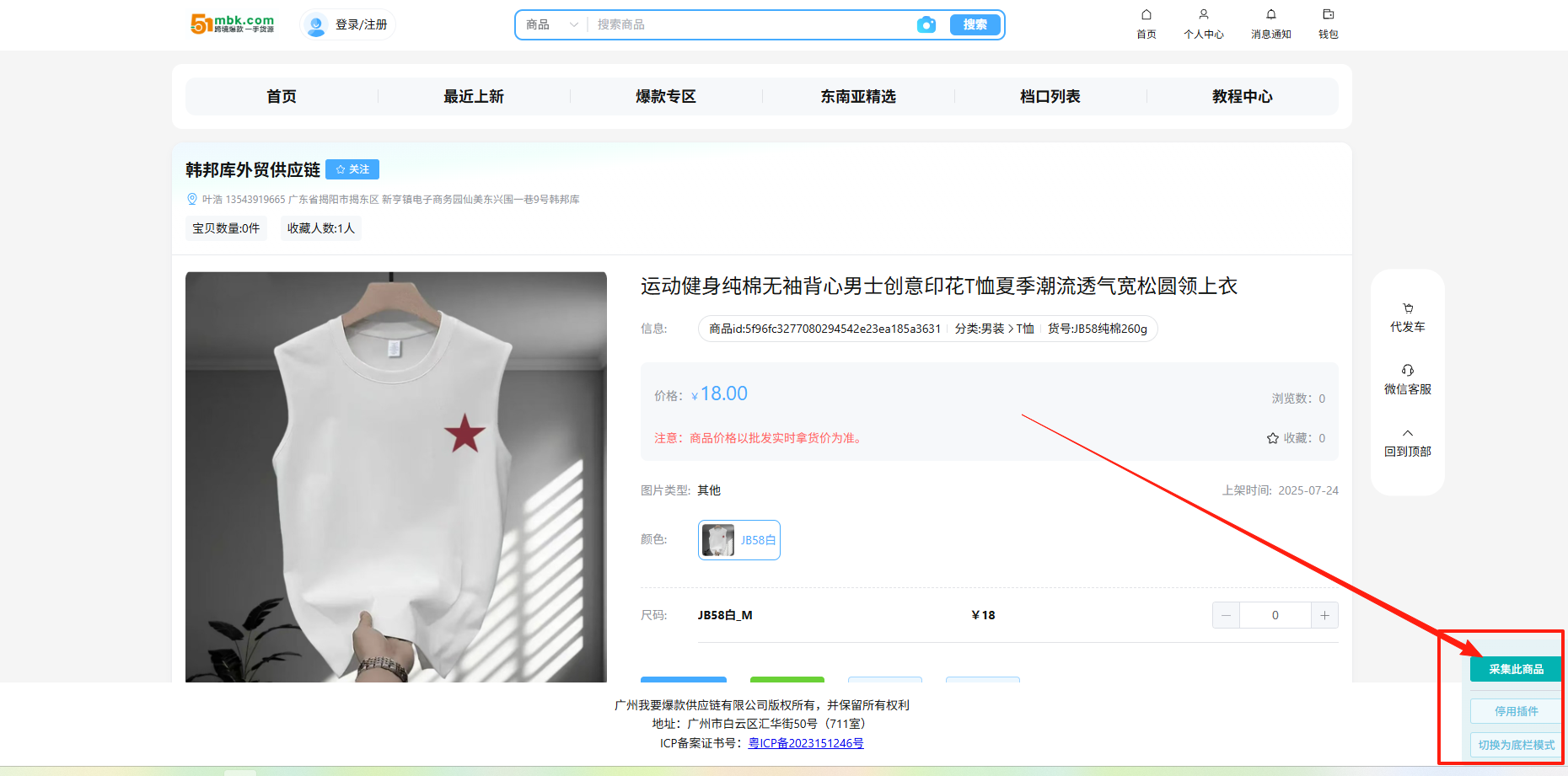Click the user avatar icon beside 登录/注册

(316, 24)
